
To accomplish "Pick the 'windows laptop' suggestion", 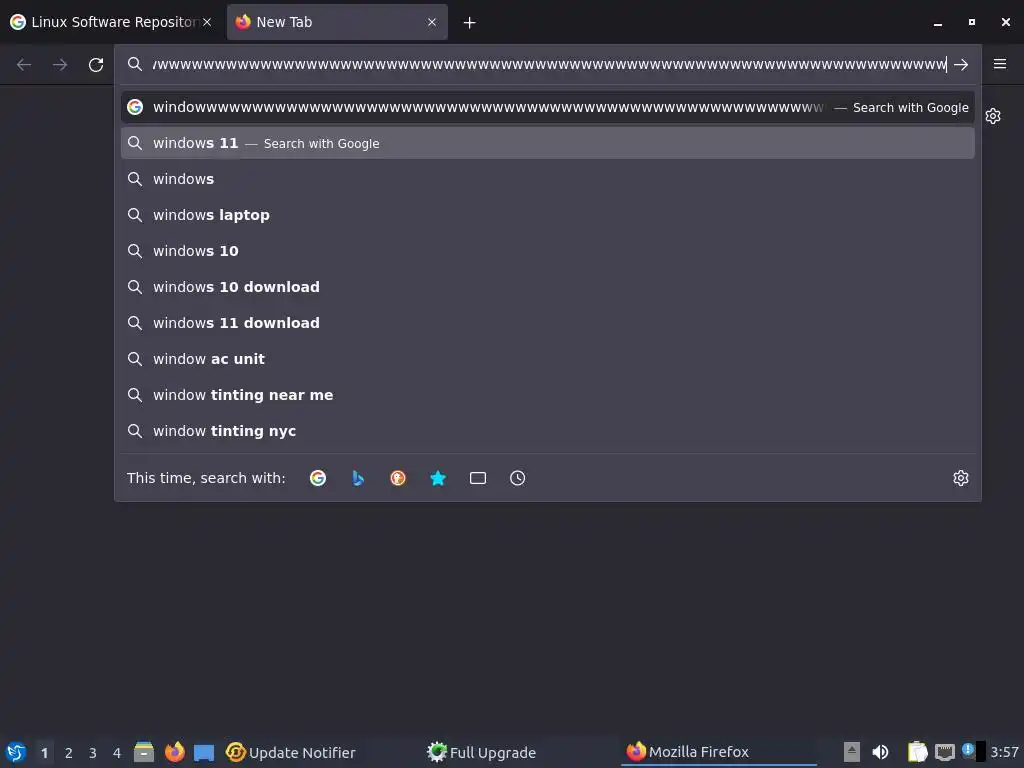I will coord(548,215).
